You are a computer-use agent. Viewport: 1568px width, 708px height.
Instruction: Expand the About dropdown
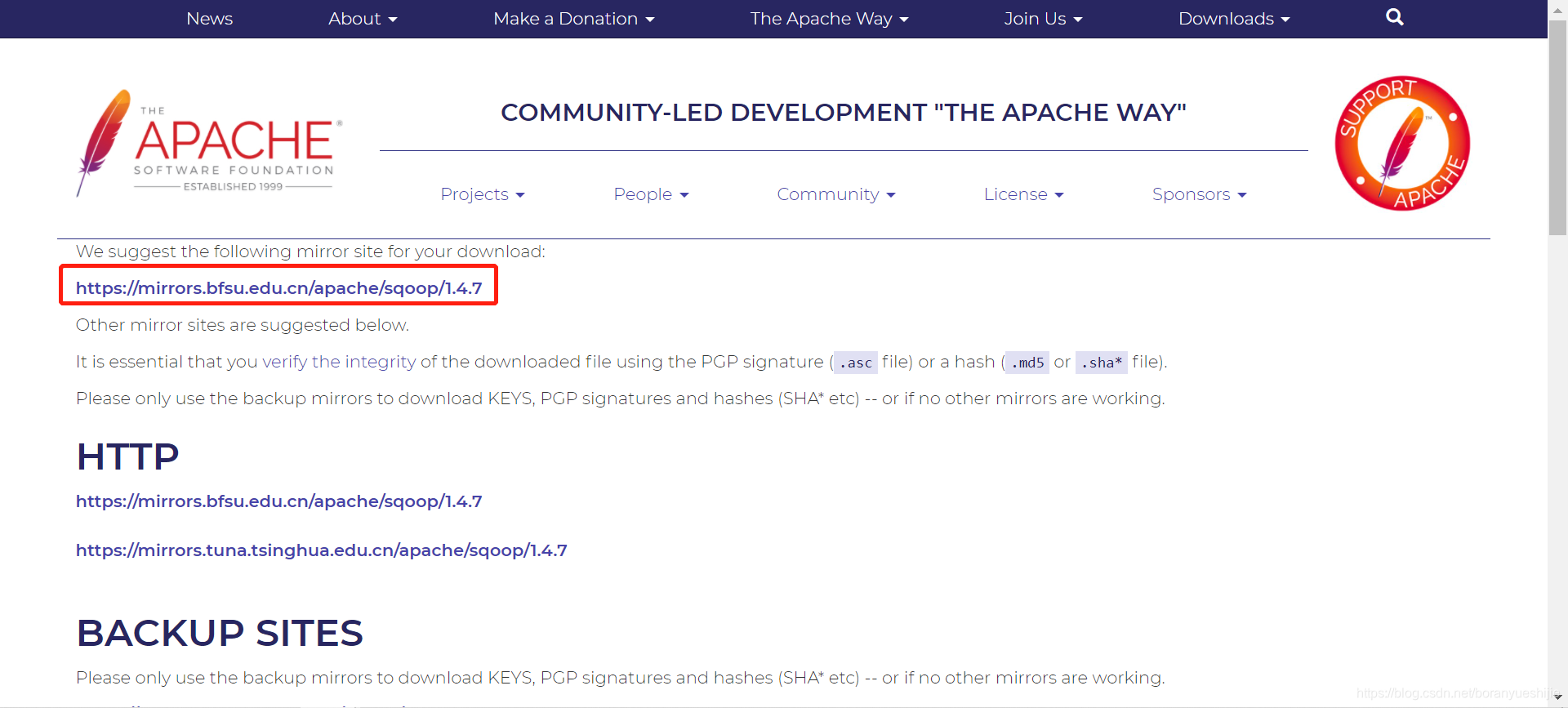pyautogui.click(x=363, y=18)
